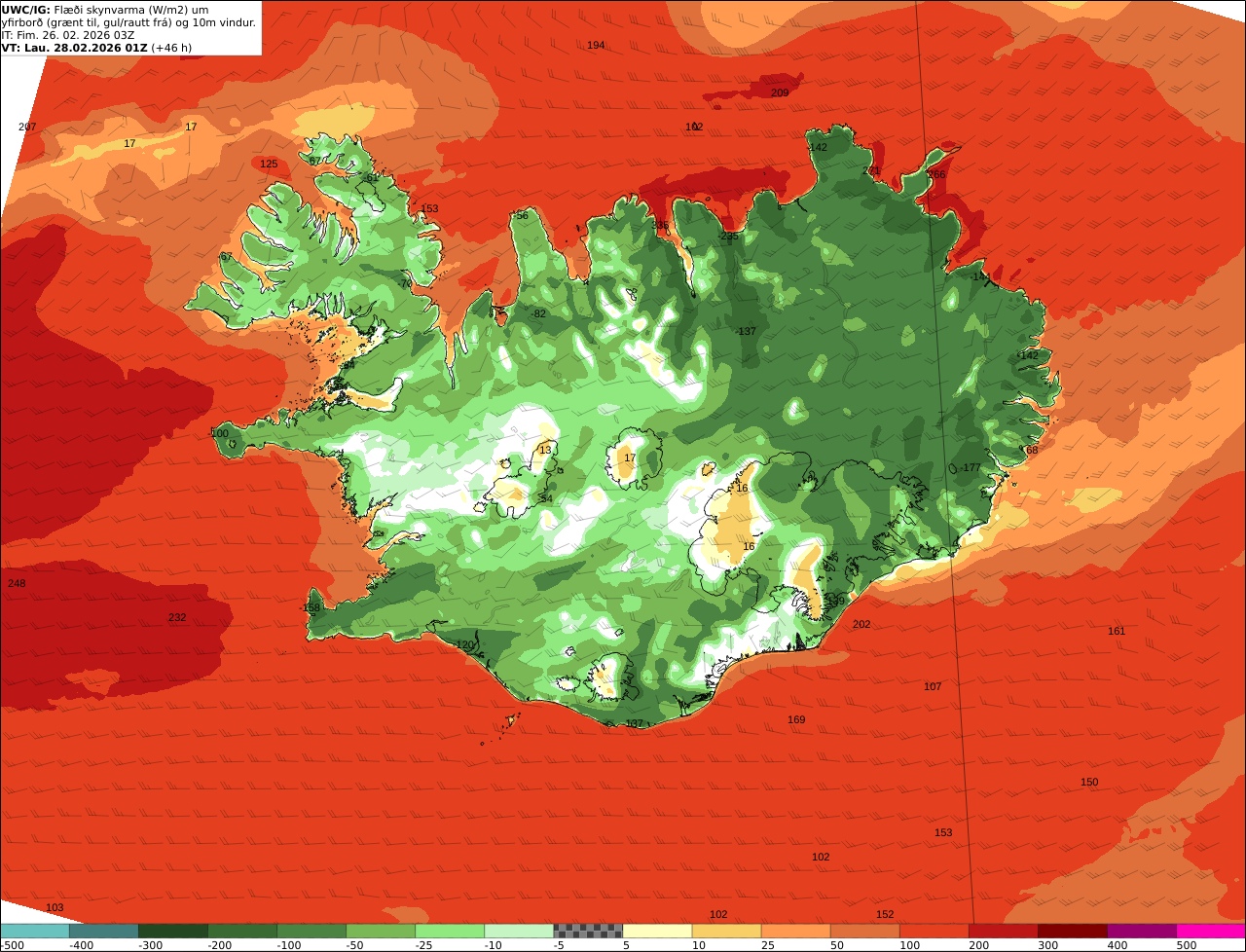Click the legend label '-5'
Screen dimensions: 1246x952
tap(559, 945)
